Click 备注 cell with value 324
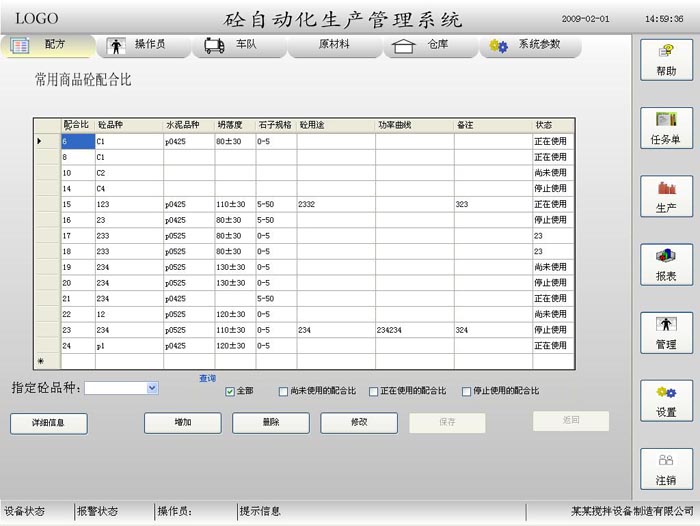Image resolution: width=700 pixels, height=526 pixels. pos(493,330)
